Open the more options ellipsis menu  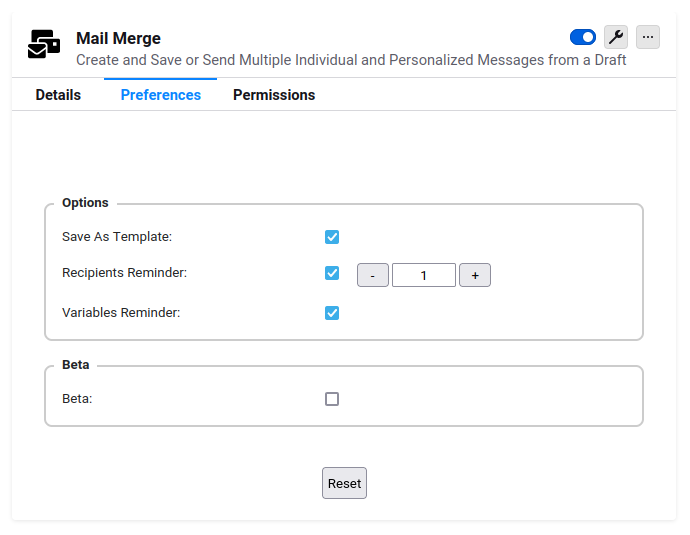click(648, 37)
